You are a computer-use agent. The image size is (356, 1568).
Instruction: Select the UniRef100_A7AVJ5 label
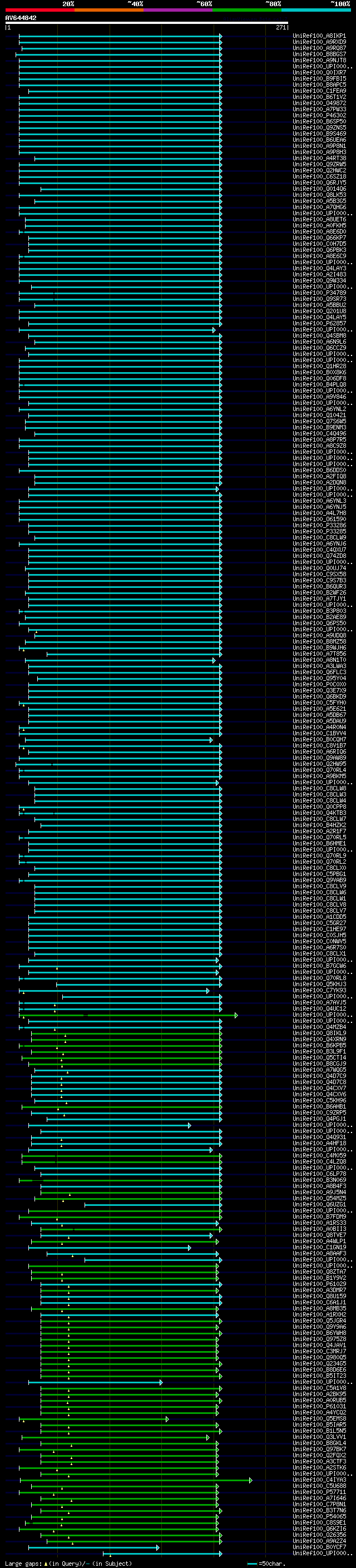319,1002
